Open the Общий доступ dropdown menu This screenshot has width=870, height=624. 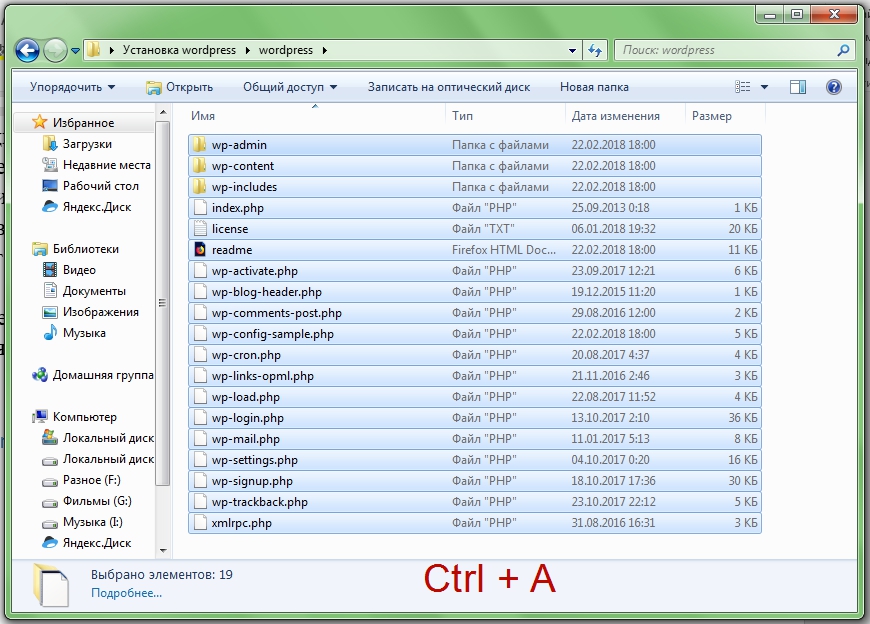[x=290, y=87]
